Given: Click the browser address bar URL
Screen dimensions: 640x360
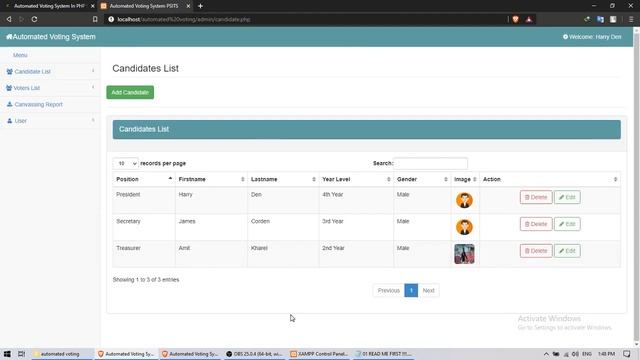Looking at the screenshot, I should point(184,19).
